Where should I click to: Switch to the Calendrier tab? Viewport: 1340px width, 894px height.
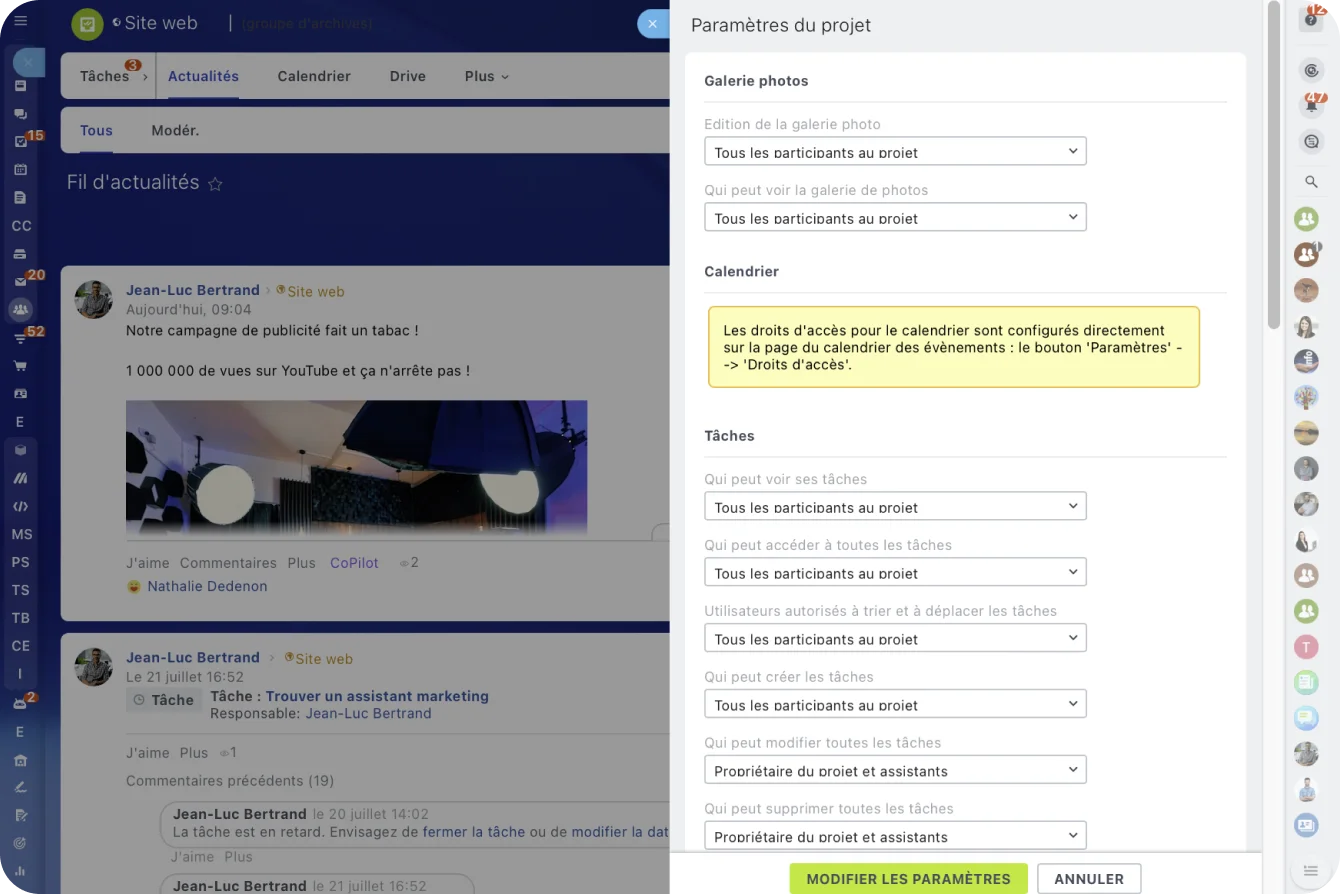pyautogui.click(x=314, y=76)
